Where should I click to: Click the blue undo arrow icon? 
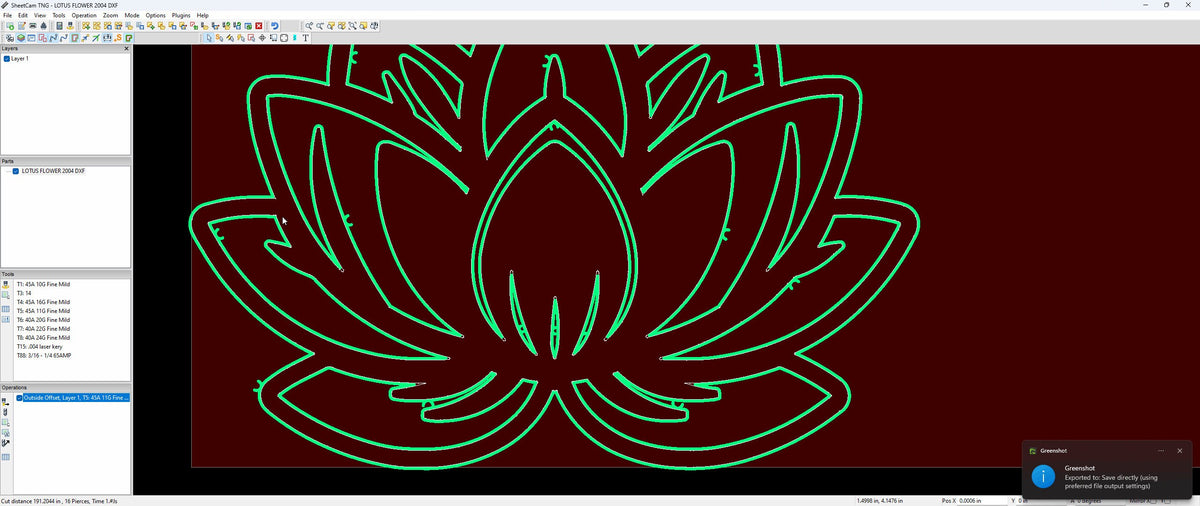[x=275, y=25]
